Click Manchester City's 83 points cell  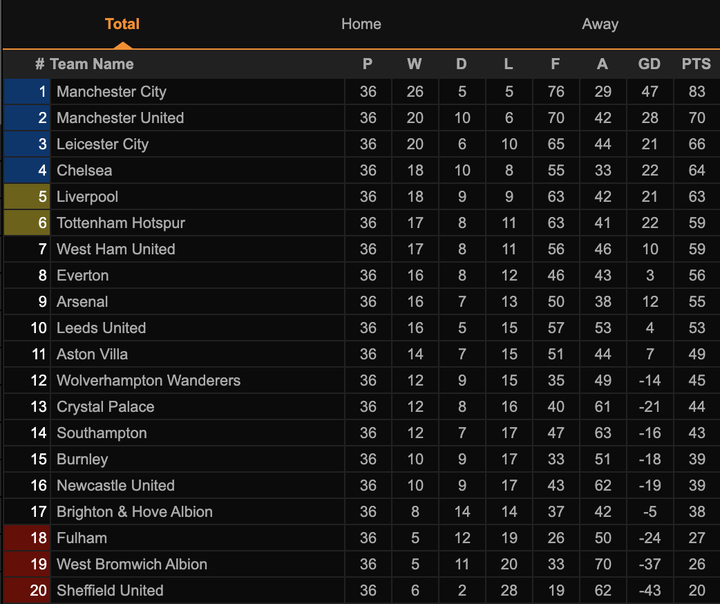pos(696,91)
